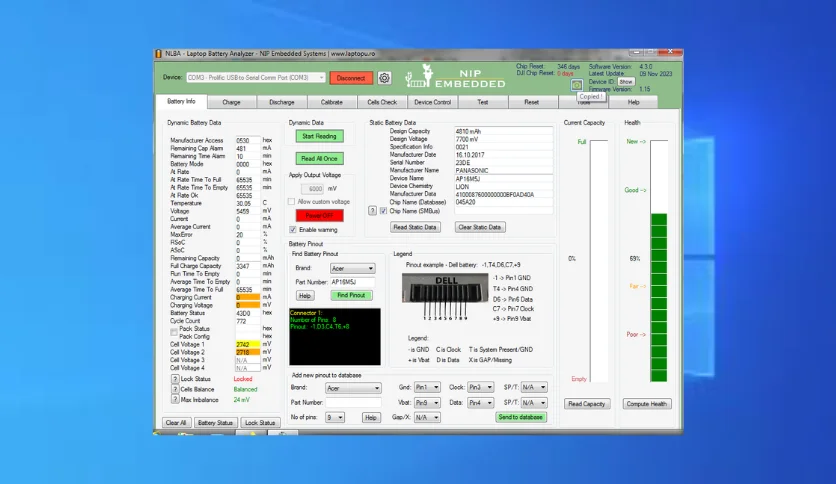This screenshot has height=484, width=836.
Task: Open S/P/T dropdown on the Data row
Action: pos(534,403)
